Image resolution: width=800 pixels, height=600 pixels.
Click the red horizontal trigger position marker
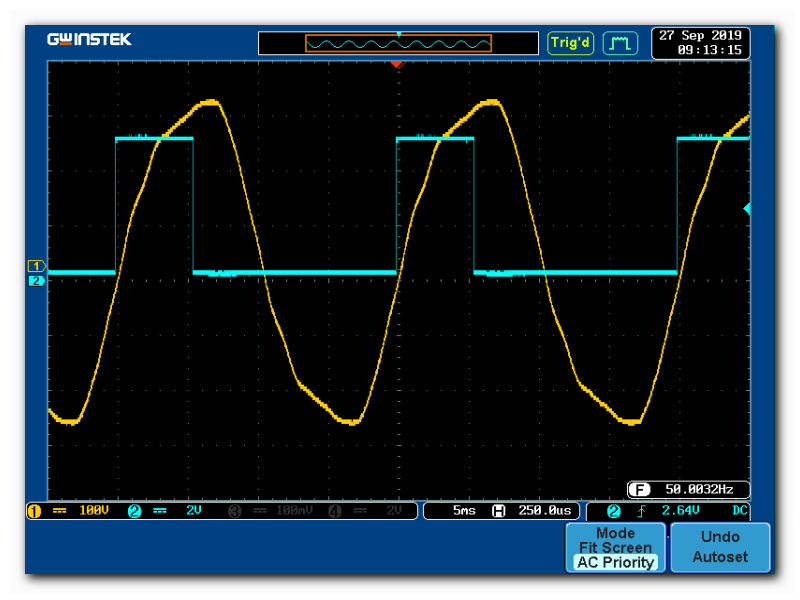tap(397, 64)
